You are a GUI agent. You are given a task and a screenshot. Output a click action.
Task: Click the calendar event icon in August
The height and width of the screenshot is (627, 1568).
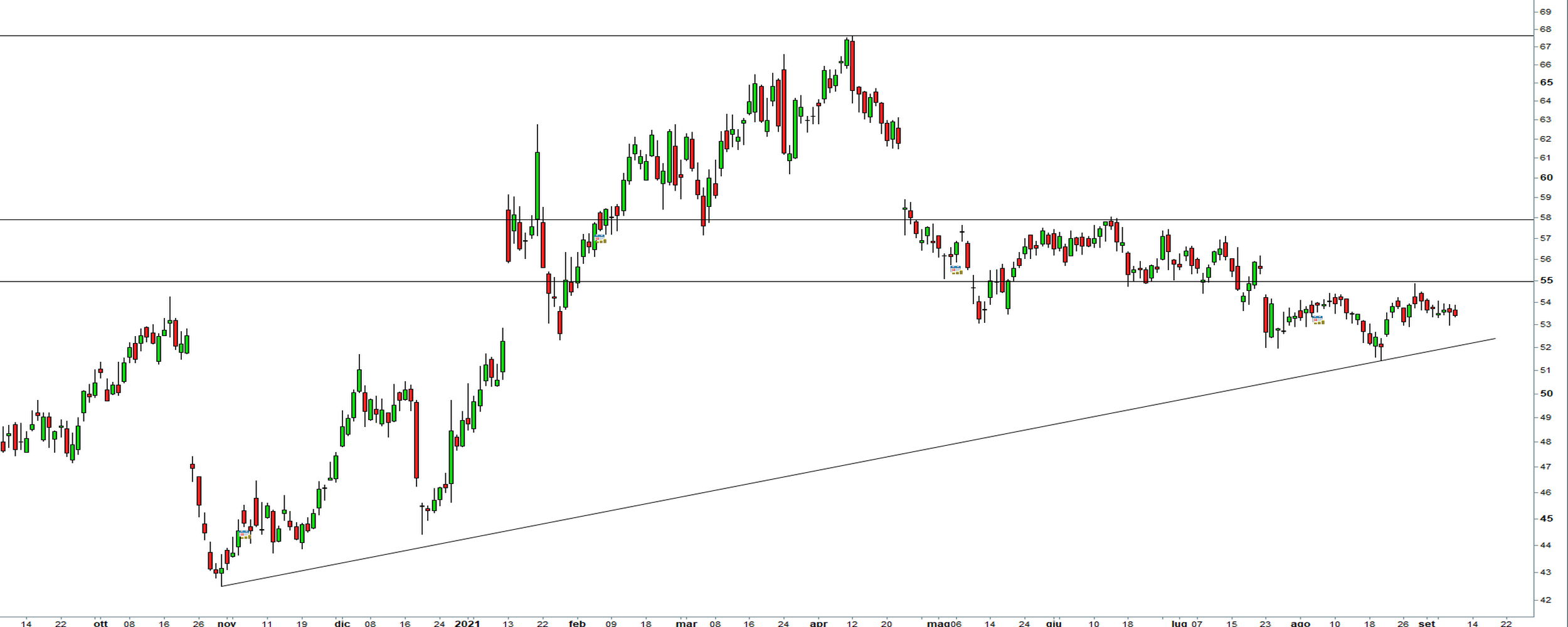[x=1318, y=320]
